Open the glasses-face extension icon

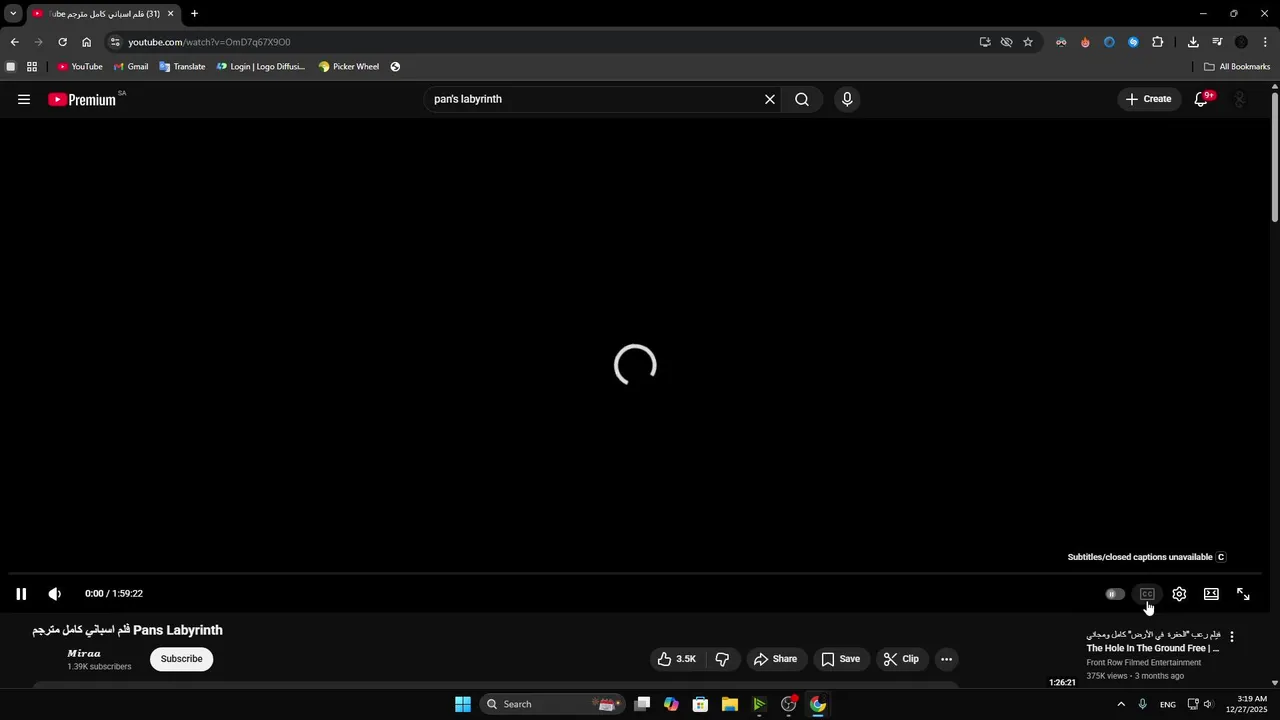1061,42
